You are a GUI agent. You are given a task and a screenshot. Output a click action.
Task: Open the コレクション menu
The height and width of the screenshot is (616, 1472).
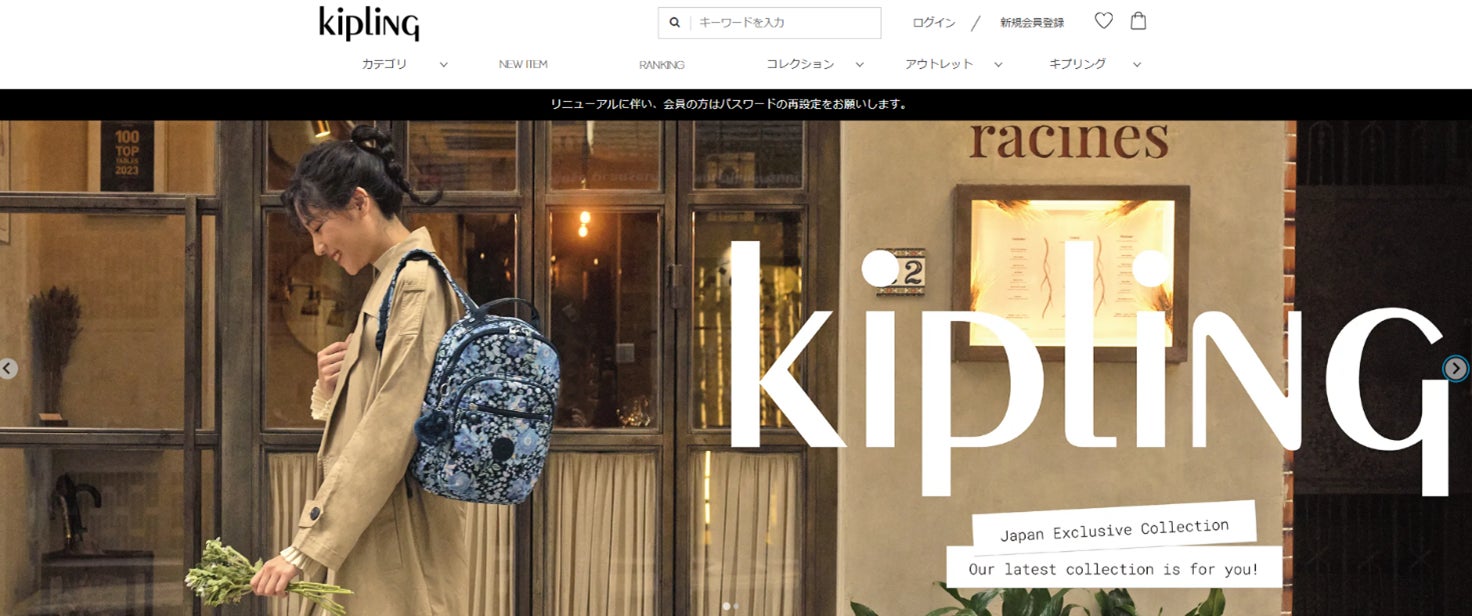(800, 64)
